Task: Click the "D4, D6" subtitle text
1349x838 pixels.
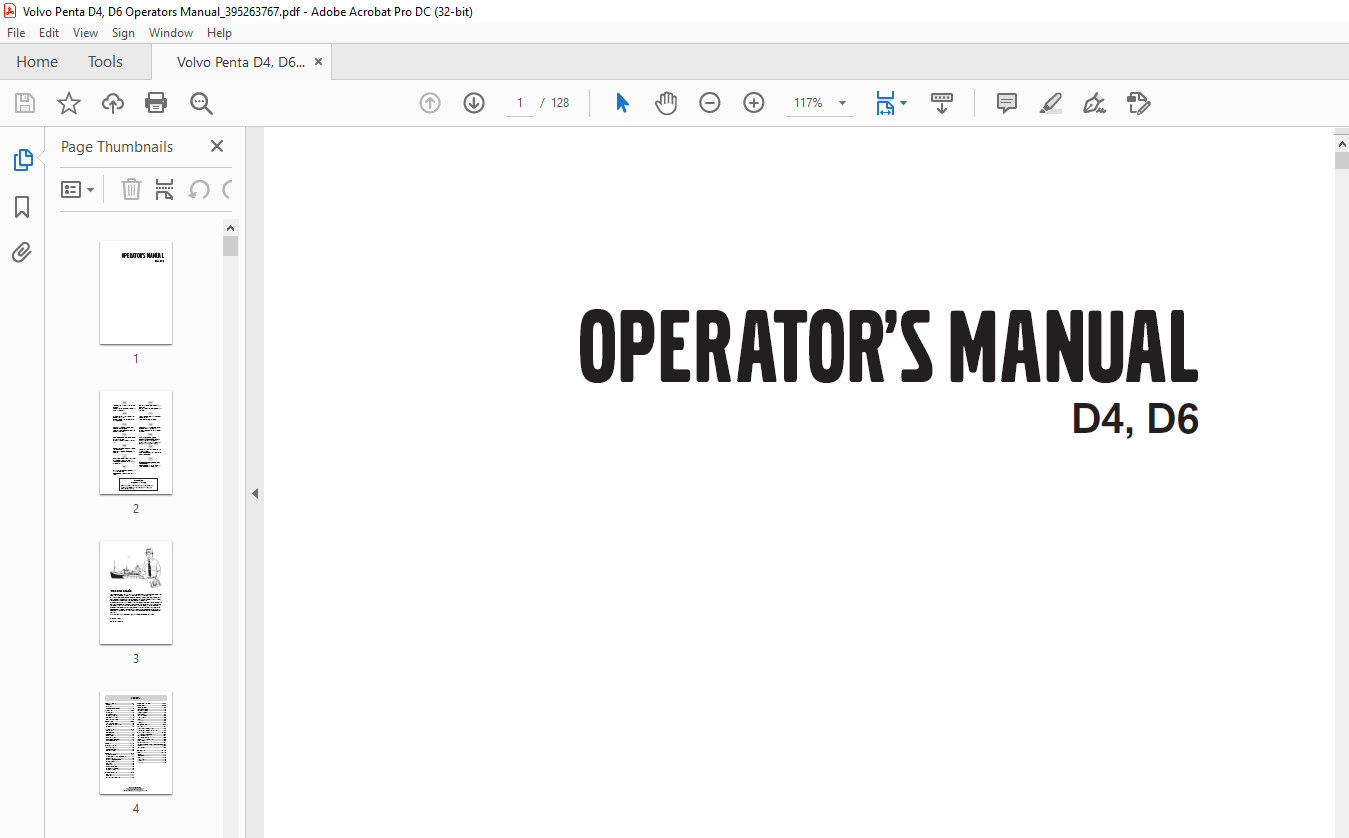Action: (1135, 419)
